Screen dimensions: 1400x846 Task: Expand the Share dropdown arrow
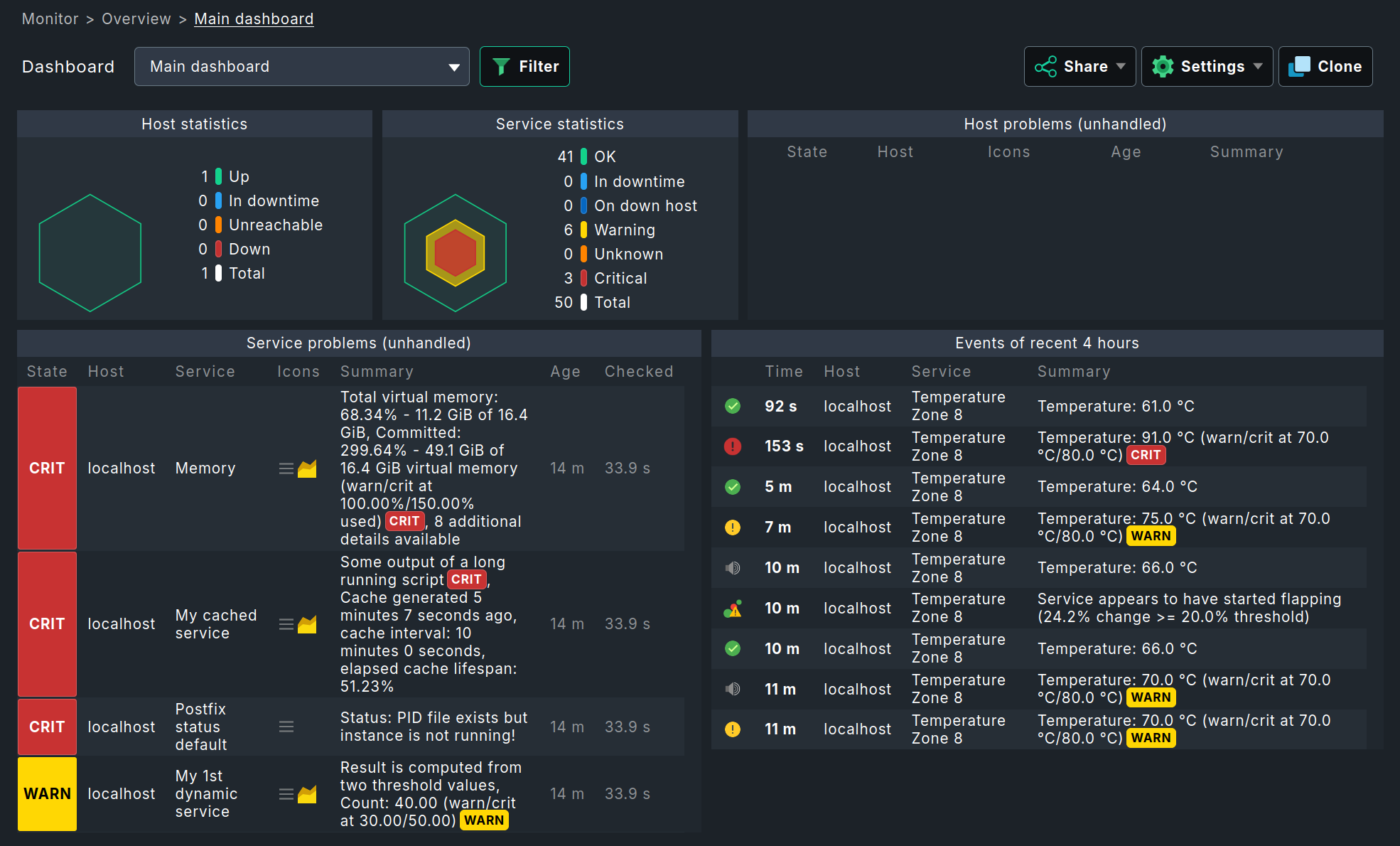pos(1119,66)
